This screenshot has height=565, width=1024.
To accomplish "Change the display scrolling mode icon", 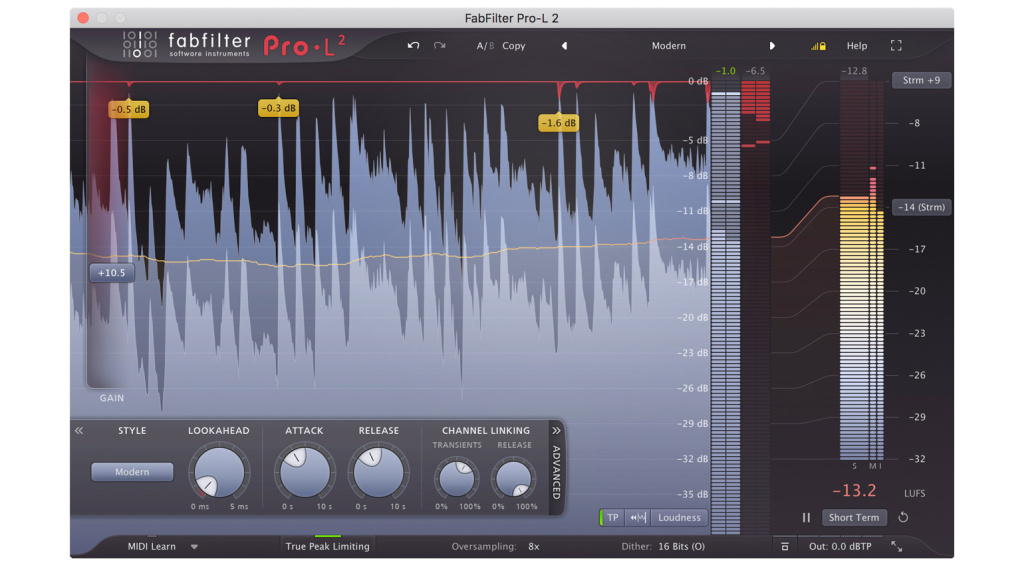I will [637, 517].
